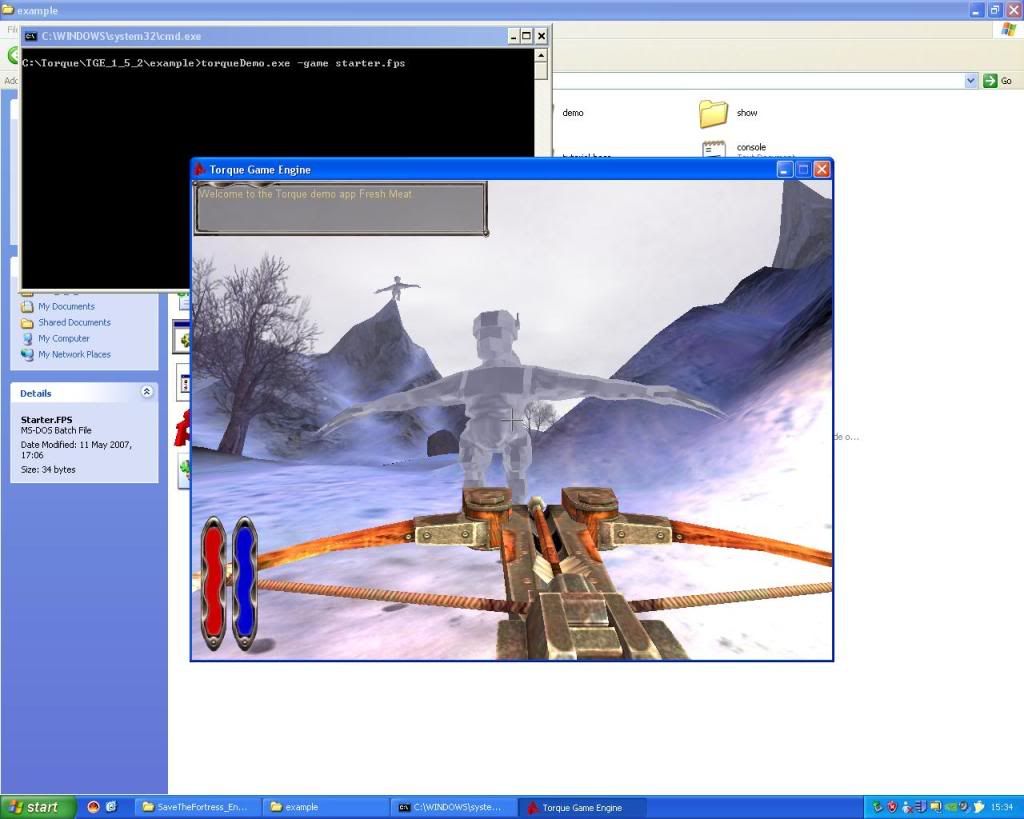Click the distant player figure on the mountain peak
Viewport: 1024px width, 819px height.
click(396, 287)
